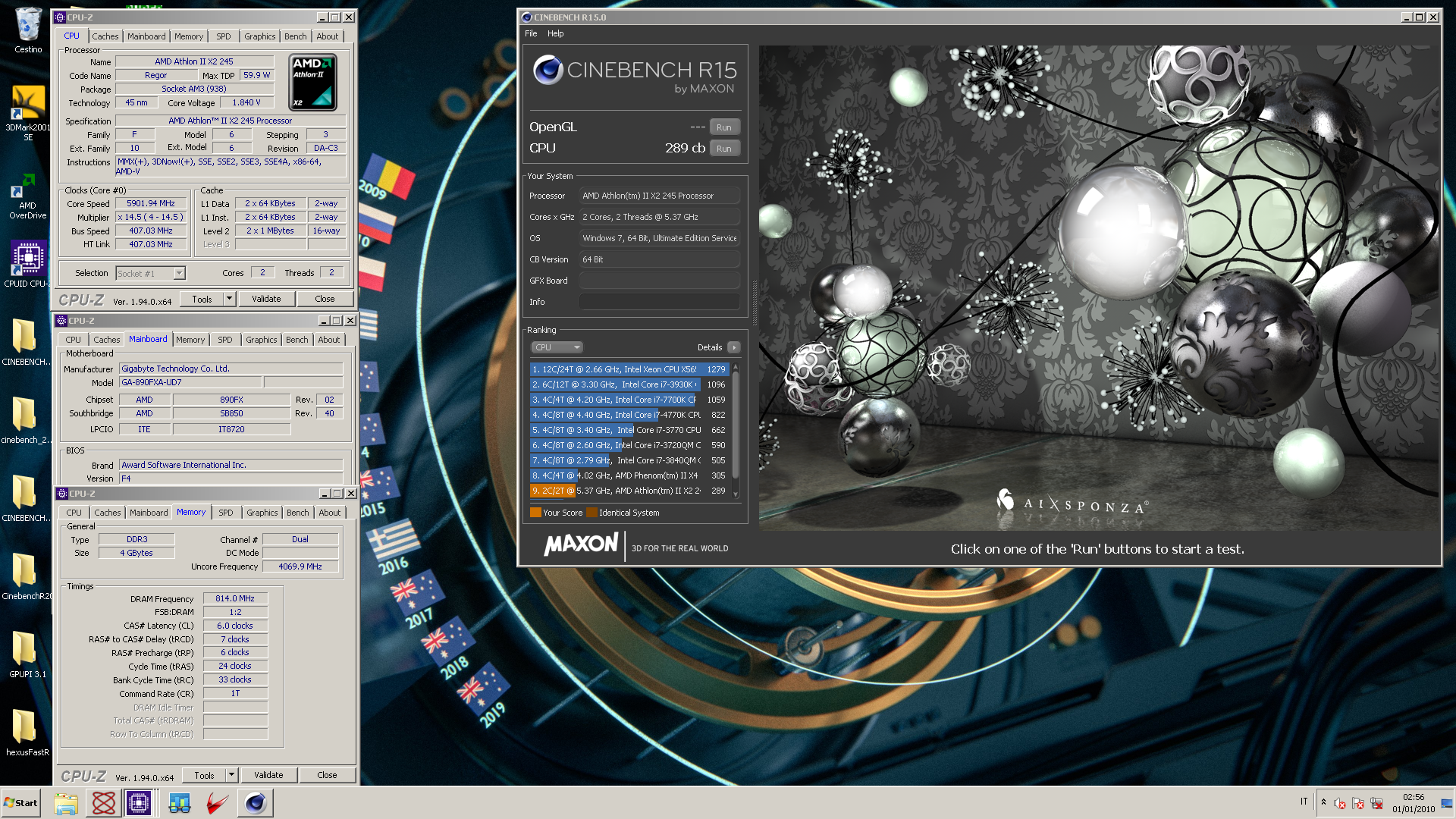The image size is (1456, 819).
Task: Switch to Caches tab in top CPU-Z window
Action: pos(105,36)
